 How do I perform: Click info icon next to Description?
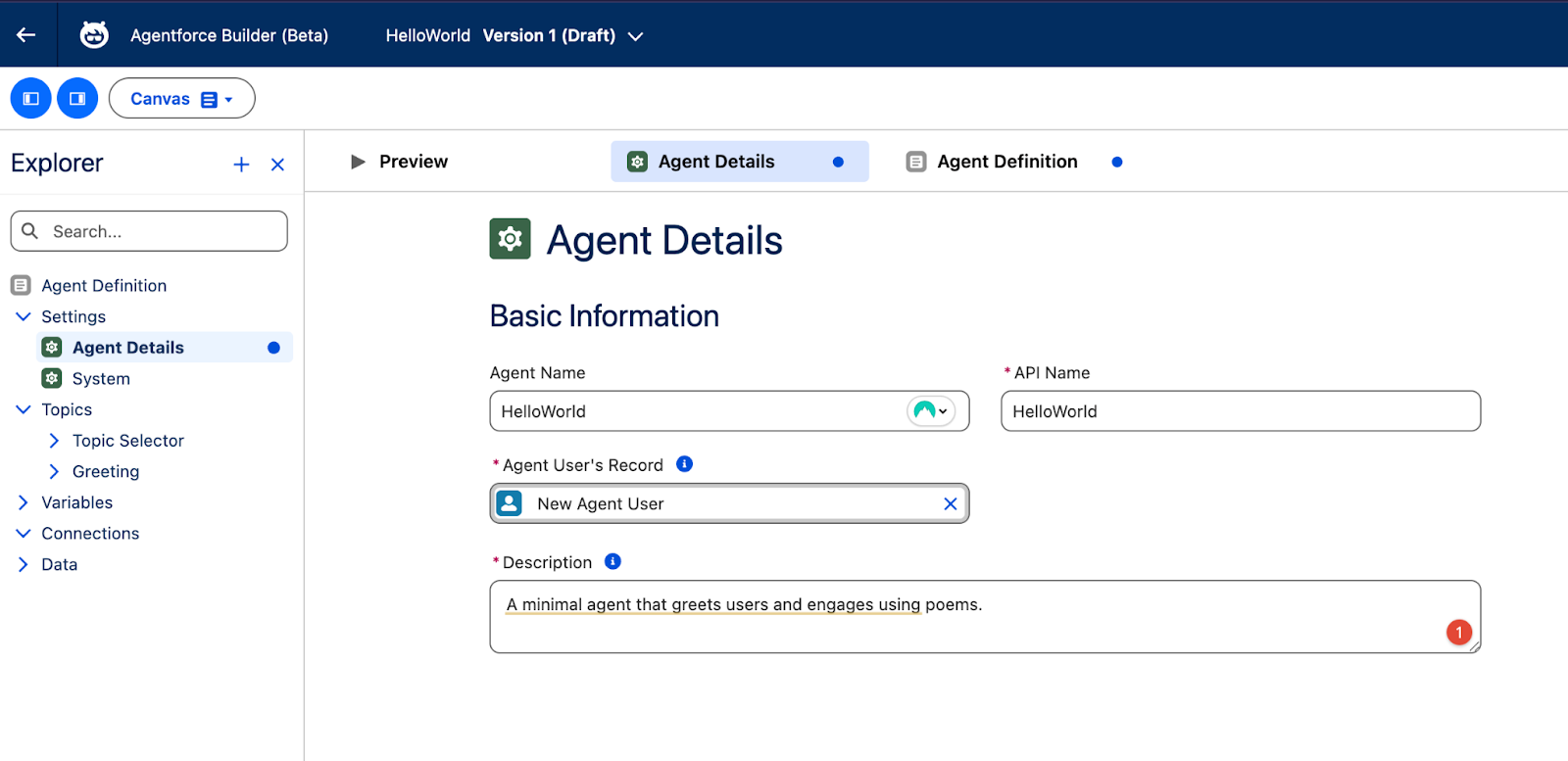click(x=612, y=561)
